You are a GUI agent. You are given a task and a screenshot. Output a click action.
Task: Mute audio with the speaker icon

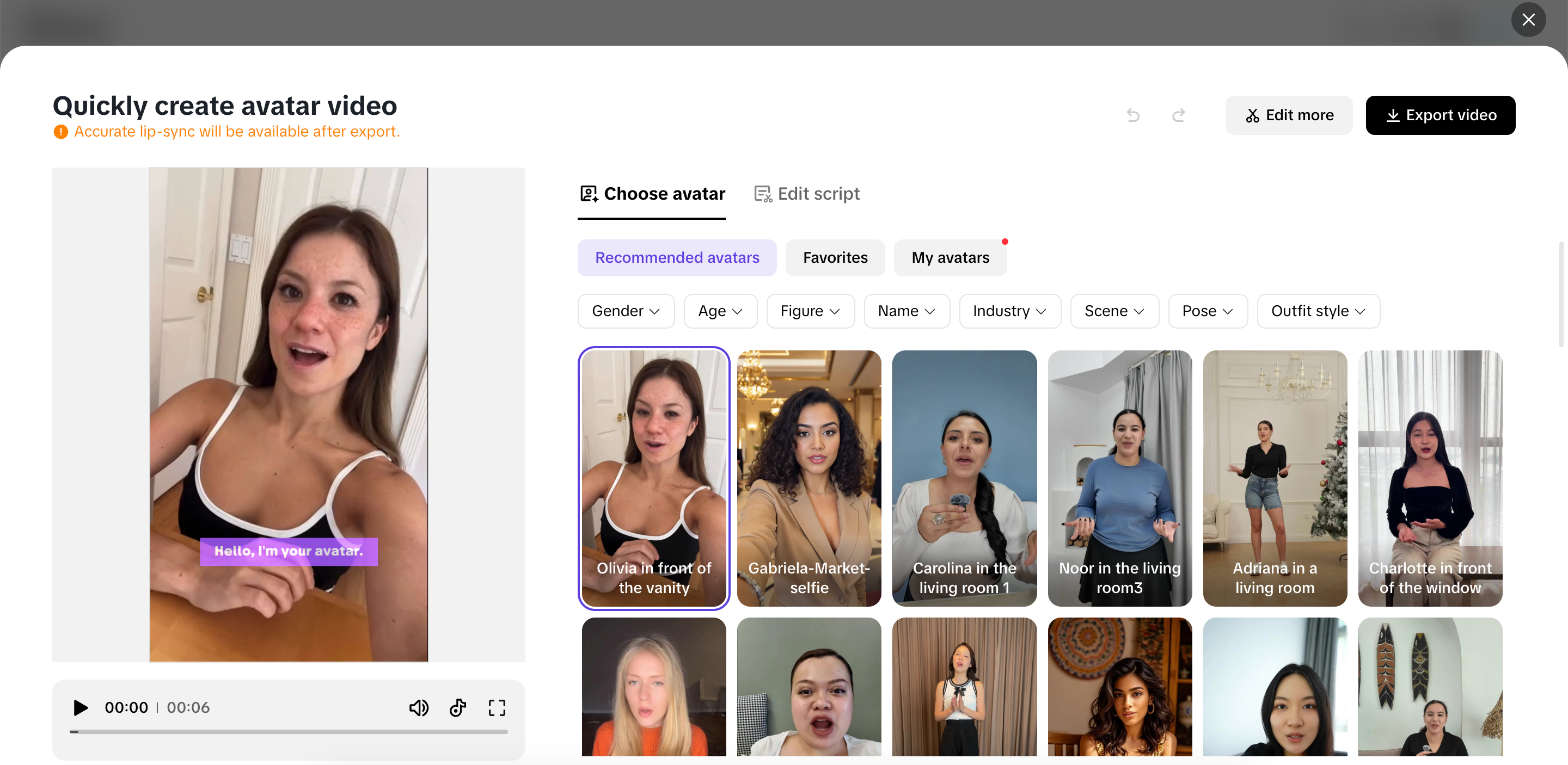coord(419,707)
